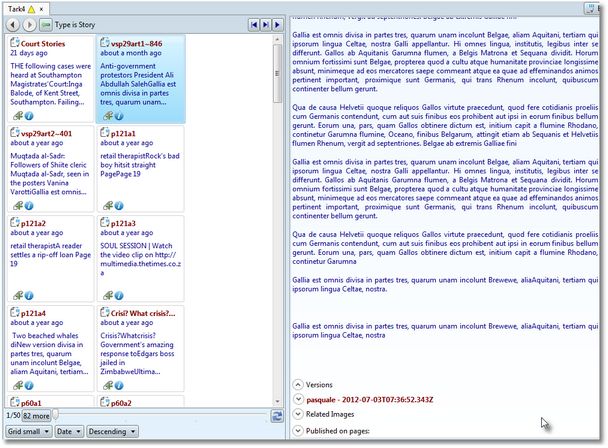Click the story icon for Court Stories
This screenshot has width=608, height=448.
15,42
